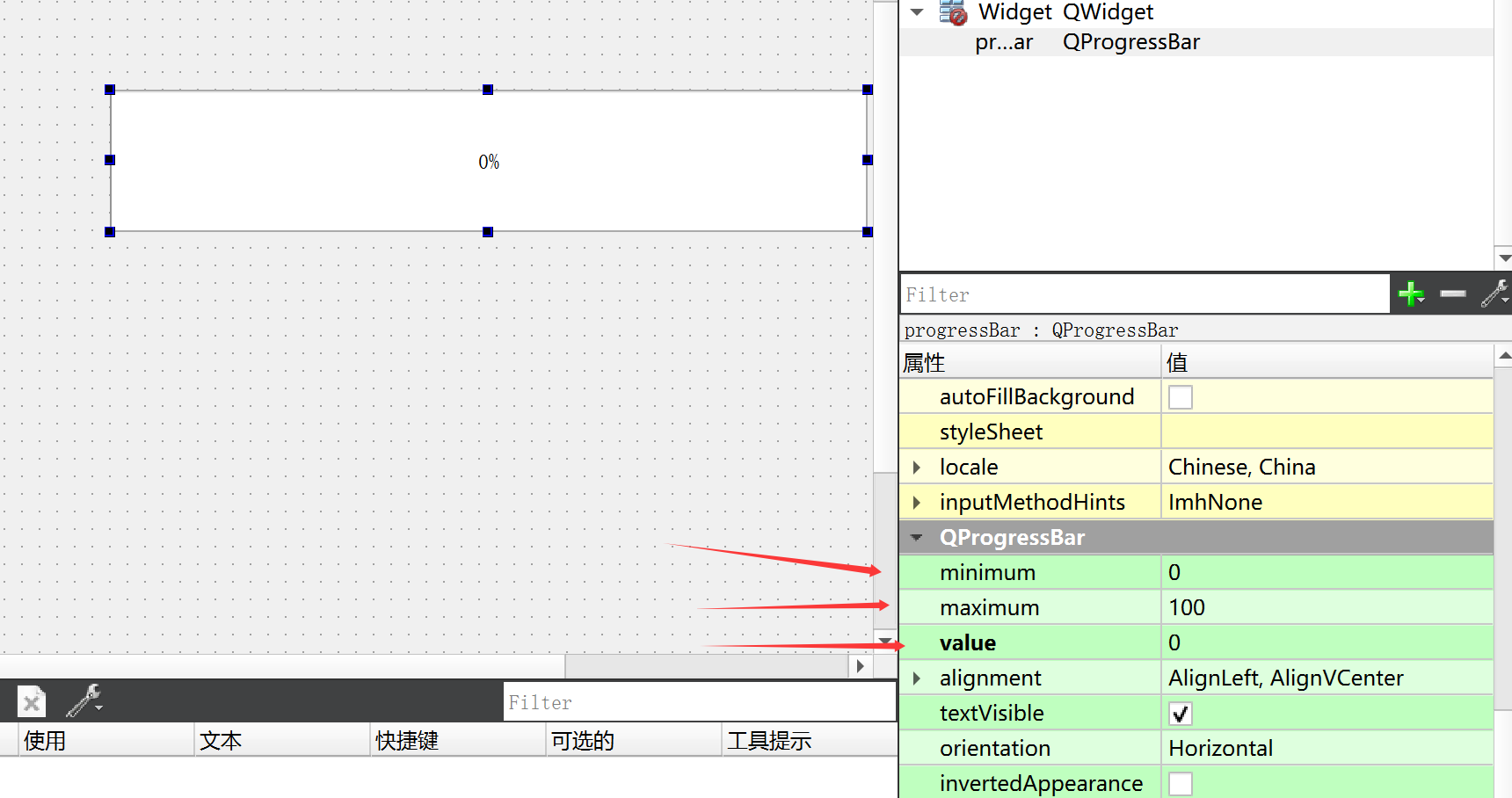Collapse the QProgressBar property group

point(917,537)
